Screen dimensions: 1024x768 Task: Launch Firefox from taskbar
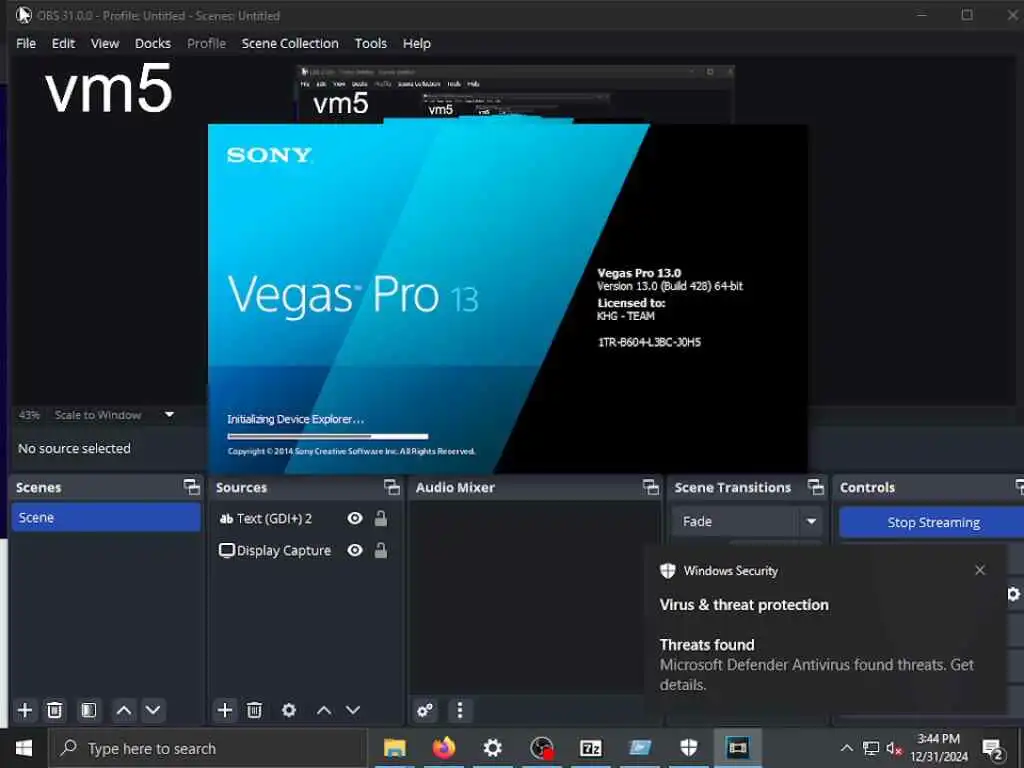(443, 748)
